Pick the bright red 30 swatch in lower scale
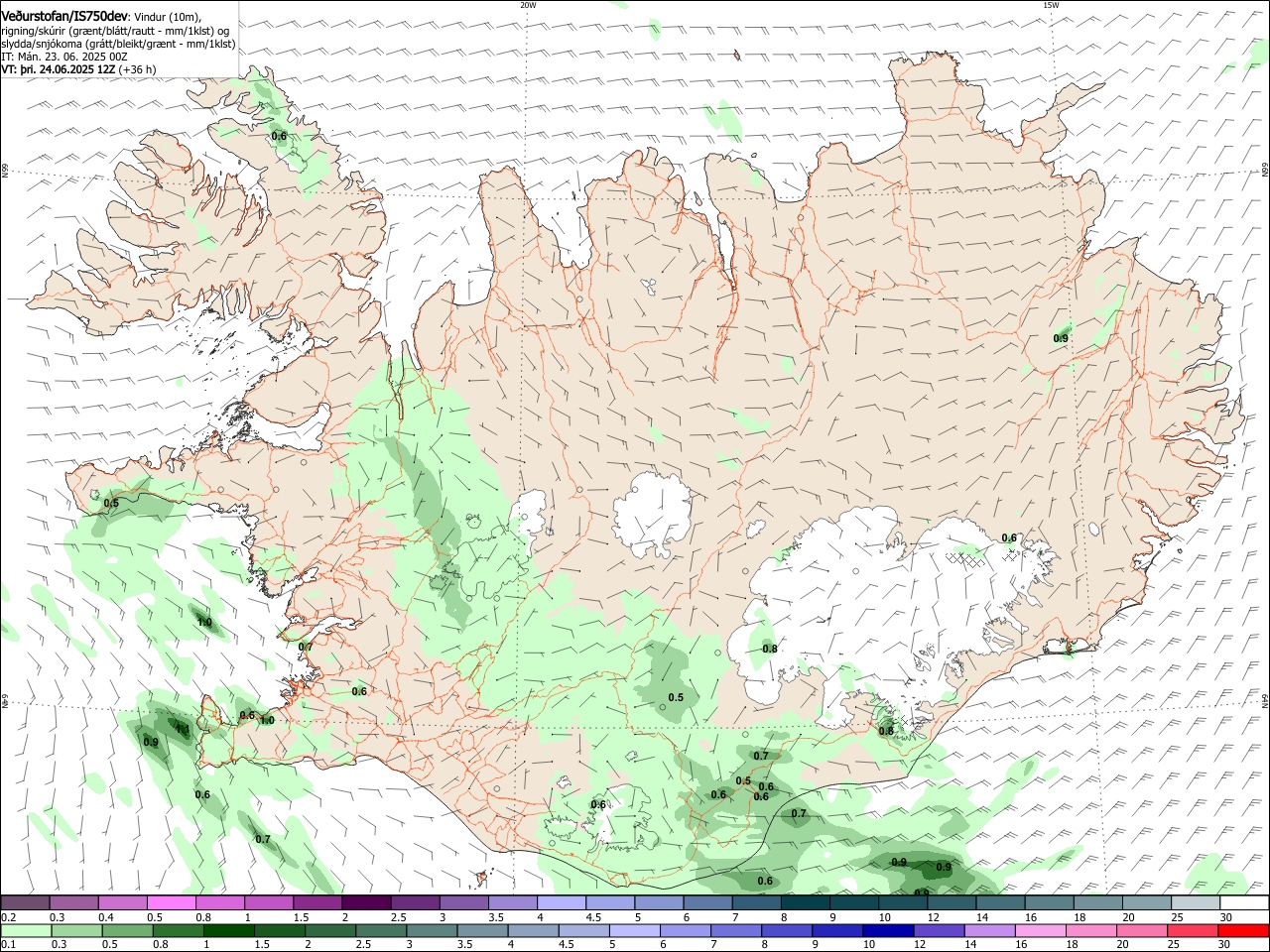Image resolution: width=1270 pixels, height=952 pixels. pos(1243,931)
